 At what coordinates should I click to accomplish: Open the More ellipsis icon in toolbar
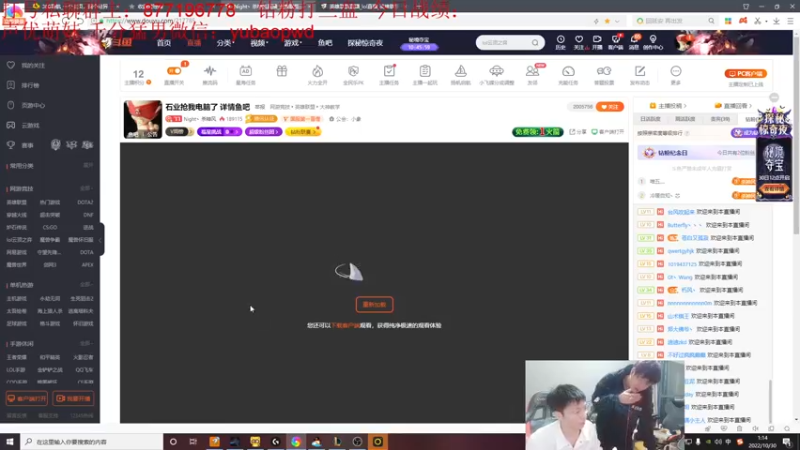(676, 71)
